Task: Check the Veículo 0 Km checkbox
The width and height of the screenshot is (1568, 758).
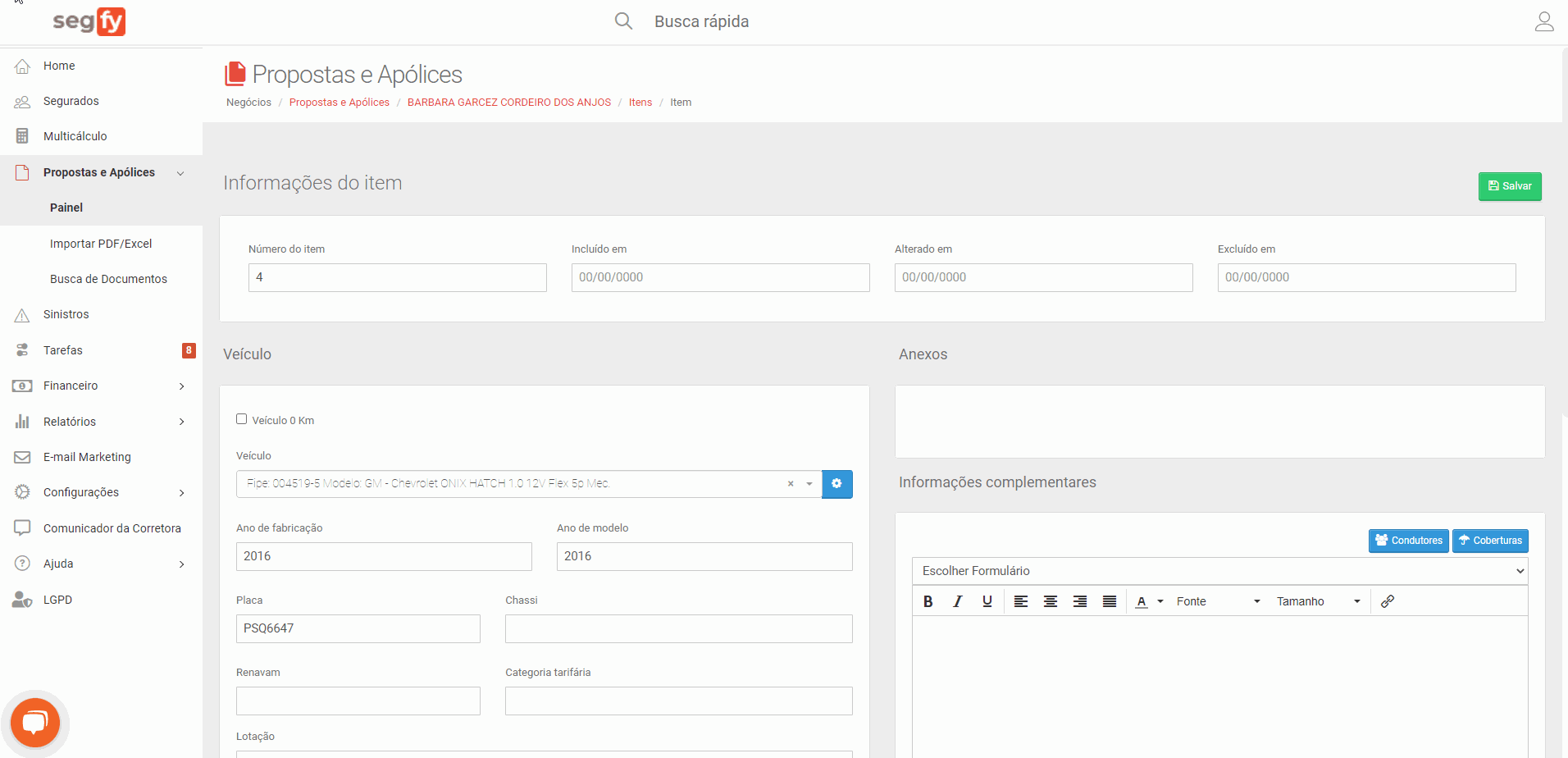Action: (242, 419)
